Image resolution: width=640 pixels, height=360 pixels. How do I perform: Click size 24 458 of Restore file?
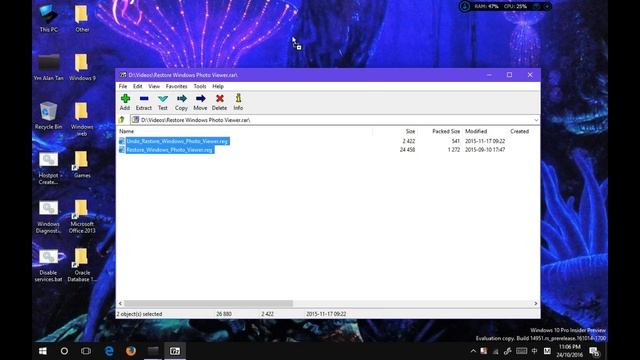click(407, 150)
